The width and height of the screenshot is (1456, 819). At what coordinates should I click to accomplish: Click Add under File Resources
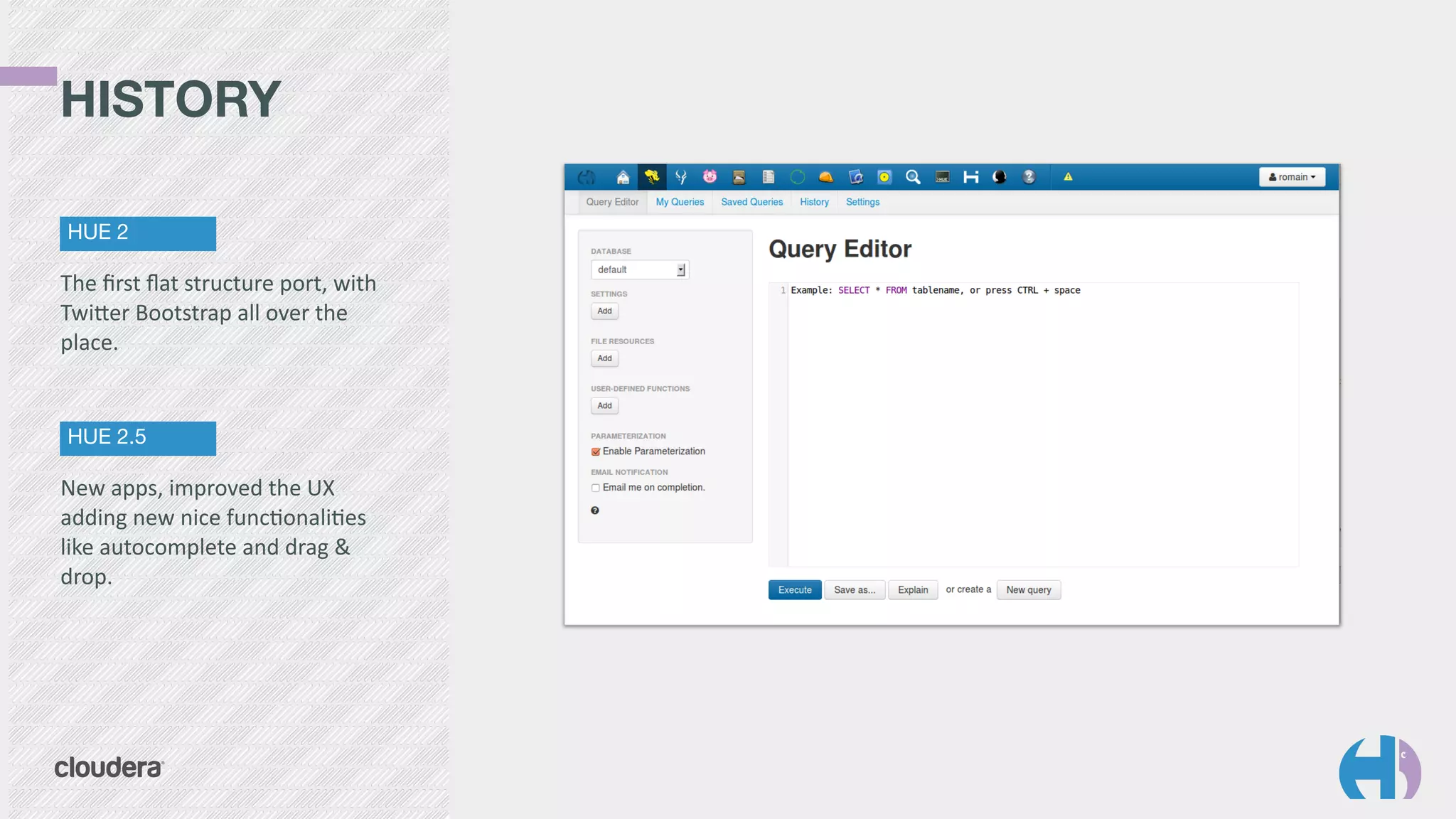(x=604, y=358)
